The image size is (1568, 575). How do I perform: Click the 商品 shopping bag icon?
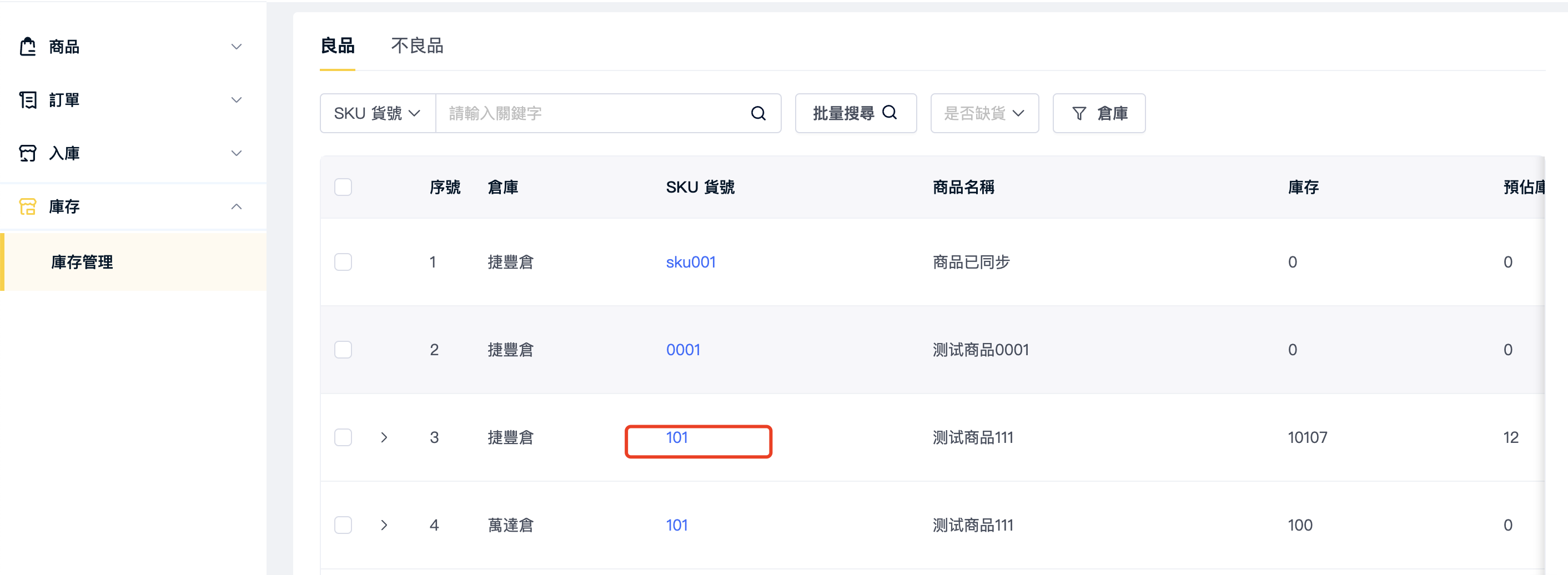(x=27, y=47)
